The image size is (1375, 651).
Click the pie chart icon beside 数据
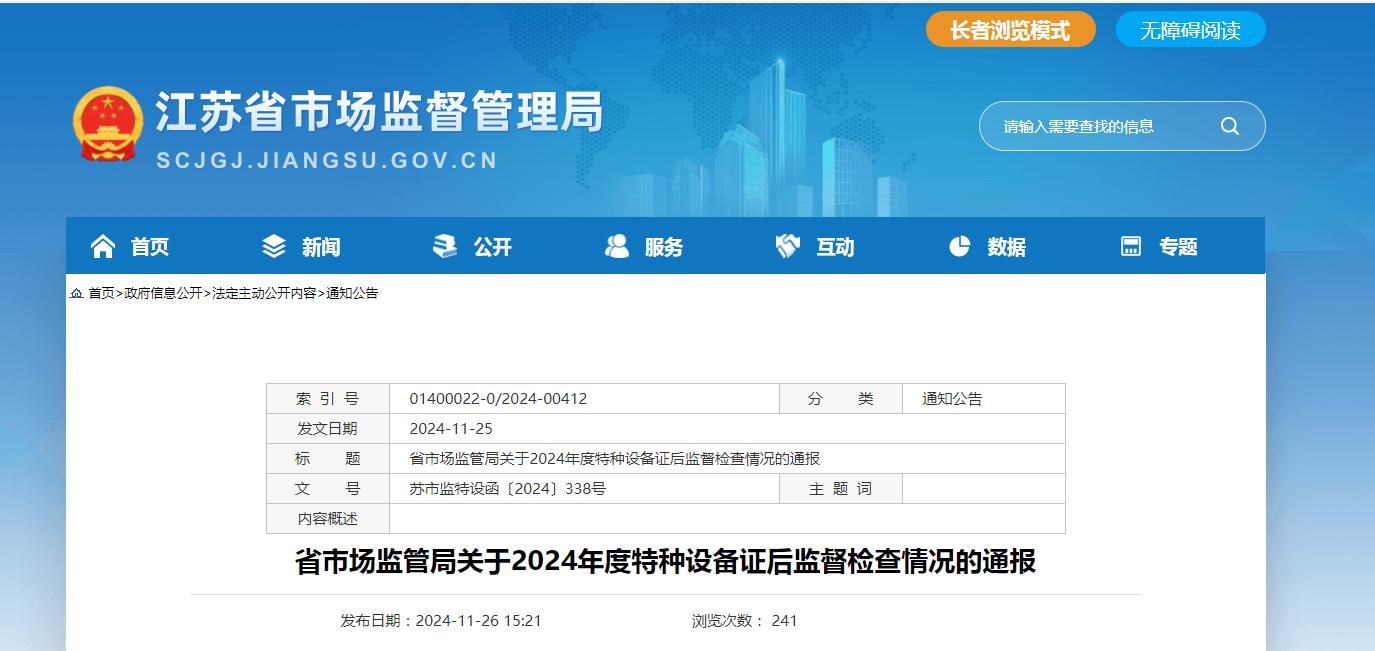click(959, 246)
